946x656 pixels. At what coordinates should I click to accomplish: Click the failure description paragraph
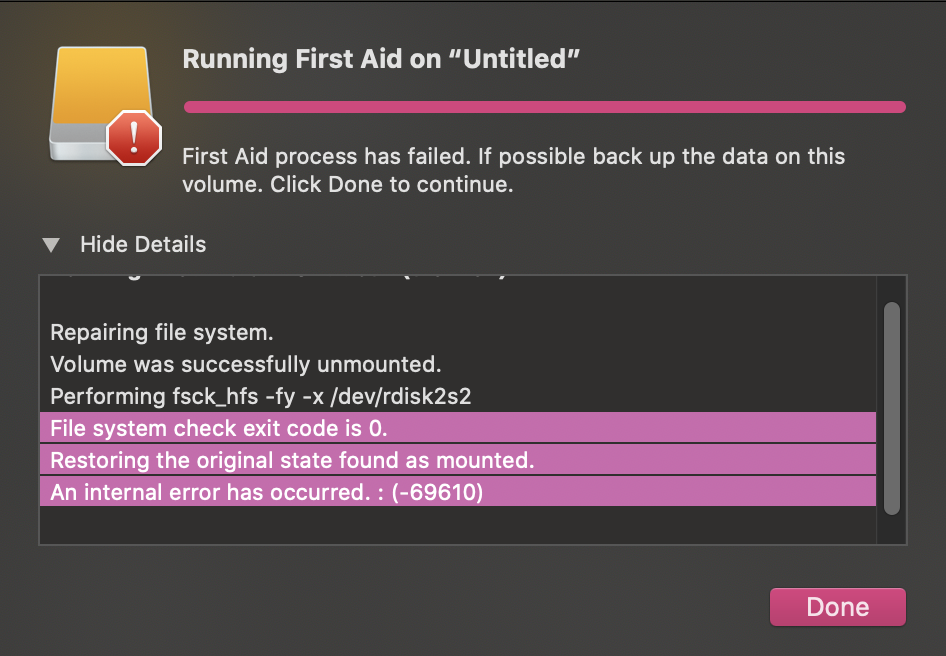[x=512, y=169]
